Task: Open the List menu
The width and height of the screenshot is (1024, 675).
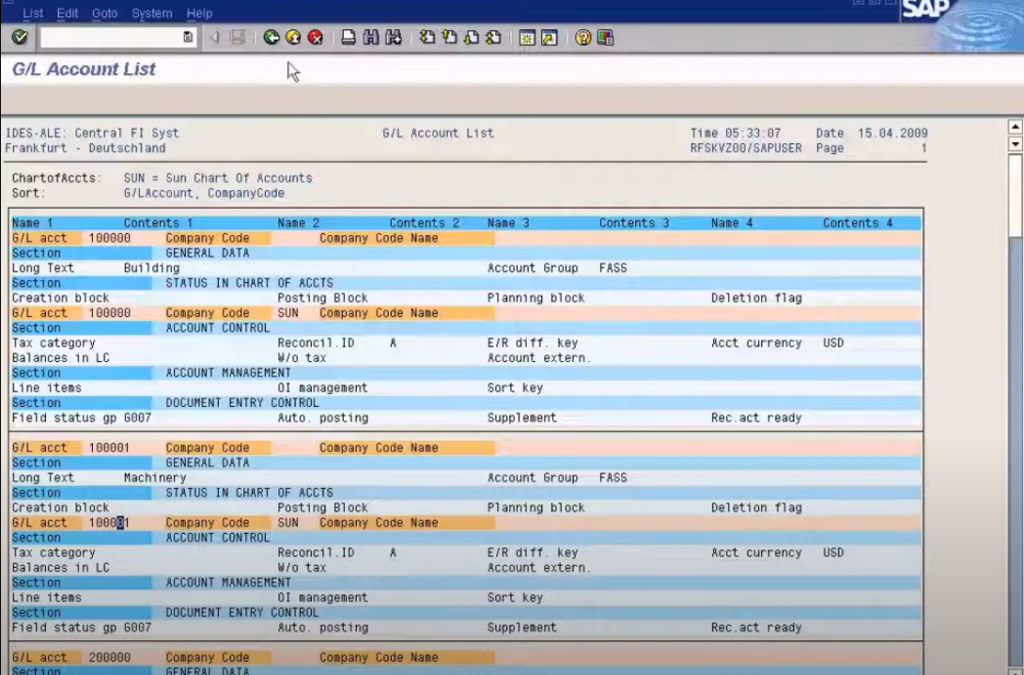Action: (33, 13)
